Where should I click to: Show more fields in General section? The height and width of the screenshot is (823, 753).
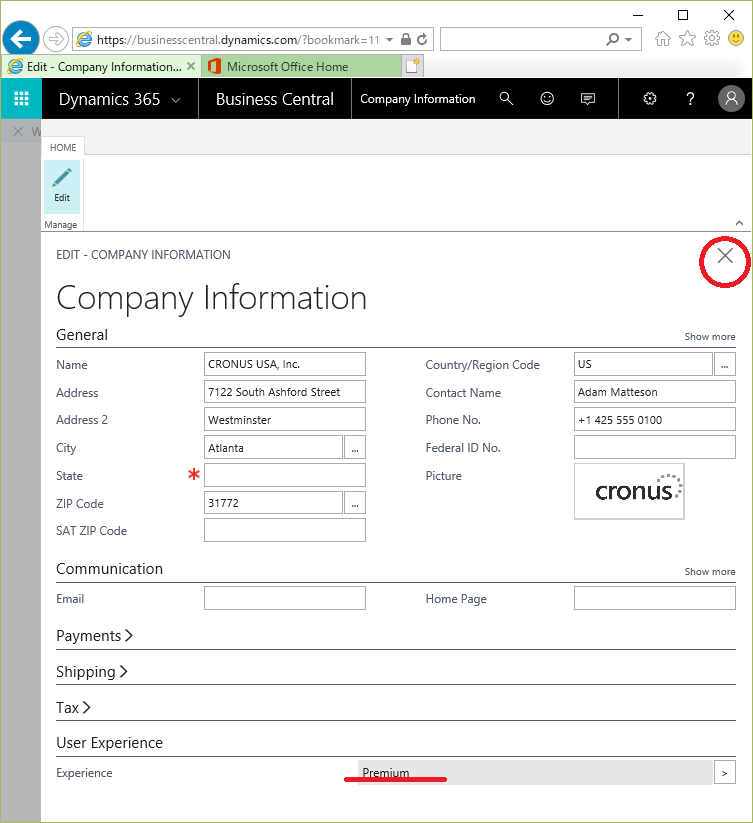click(x=709, y=336)
